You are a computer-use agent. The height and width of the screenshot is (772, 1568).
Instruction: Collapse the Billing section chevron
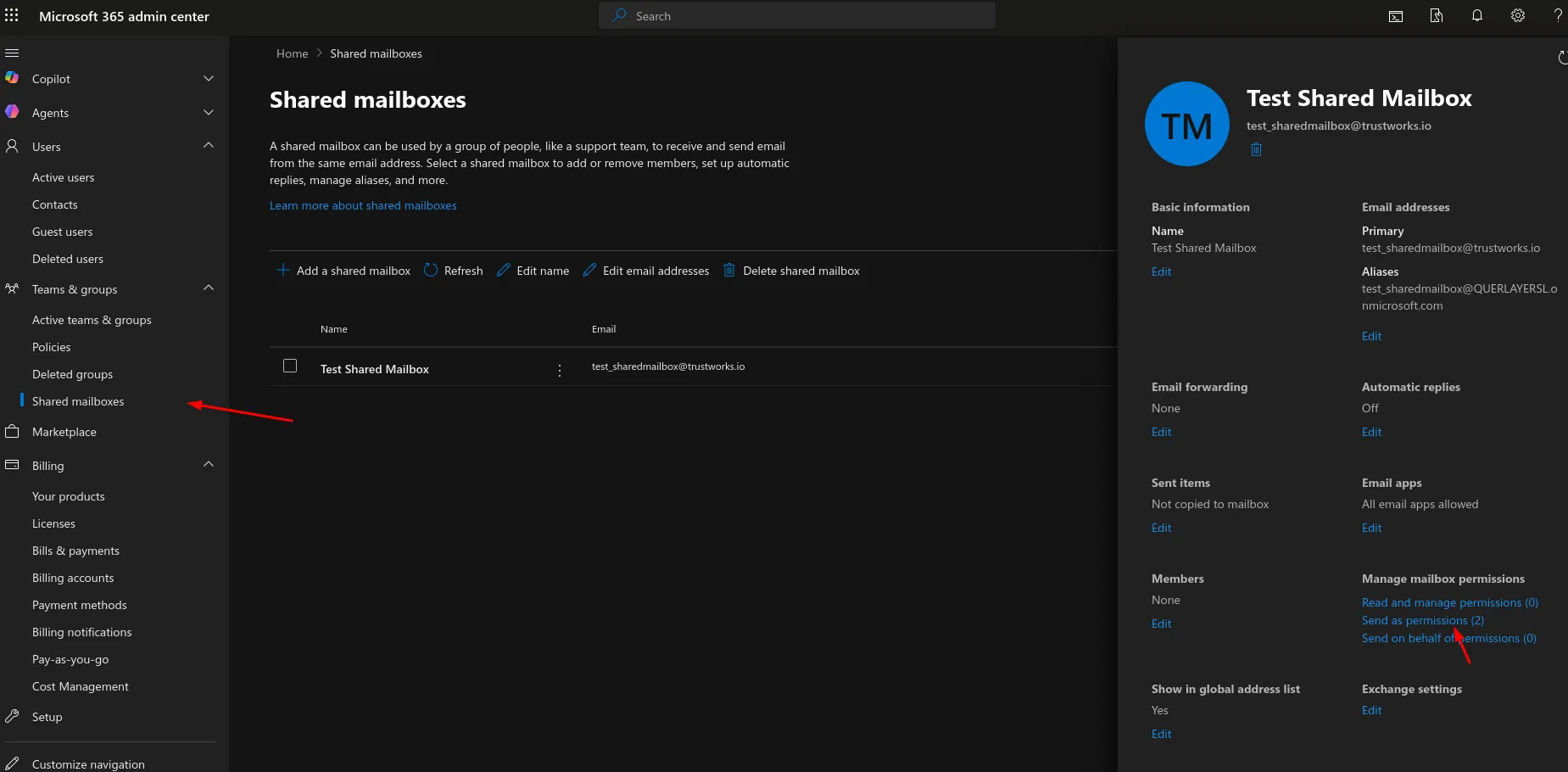coord(209,464)
